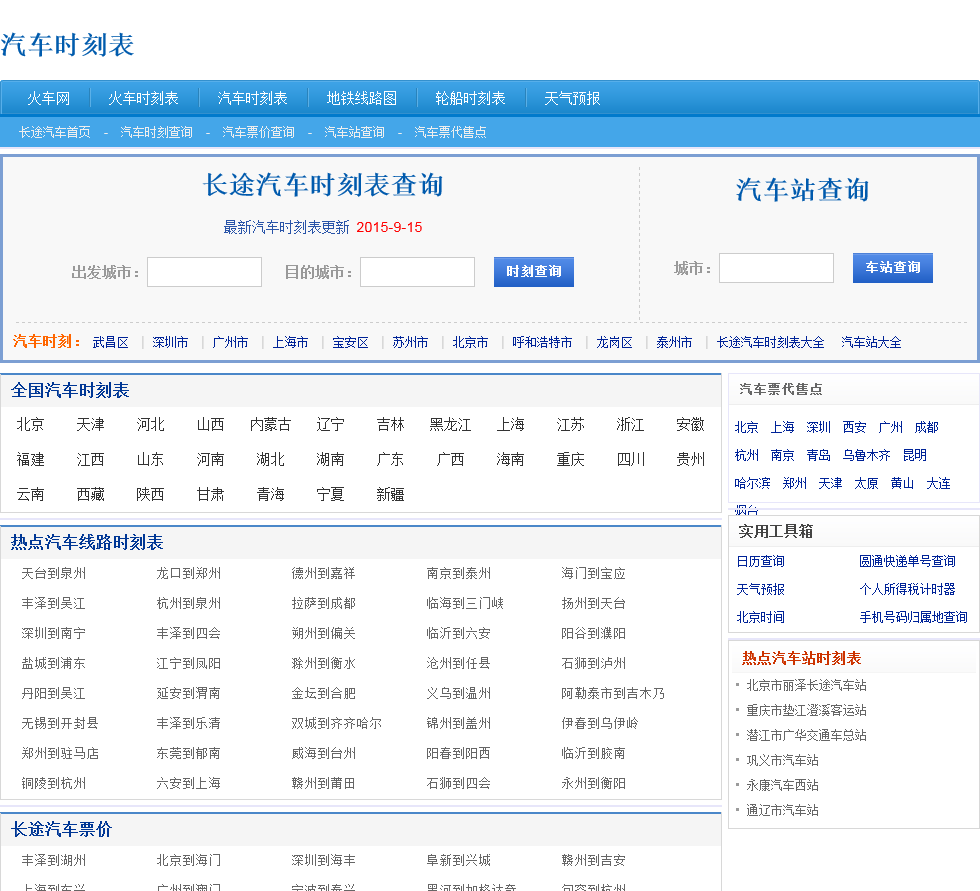980x891 pixels.
Task: Choose 新疆 from the province list
Action: (390, 494)
